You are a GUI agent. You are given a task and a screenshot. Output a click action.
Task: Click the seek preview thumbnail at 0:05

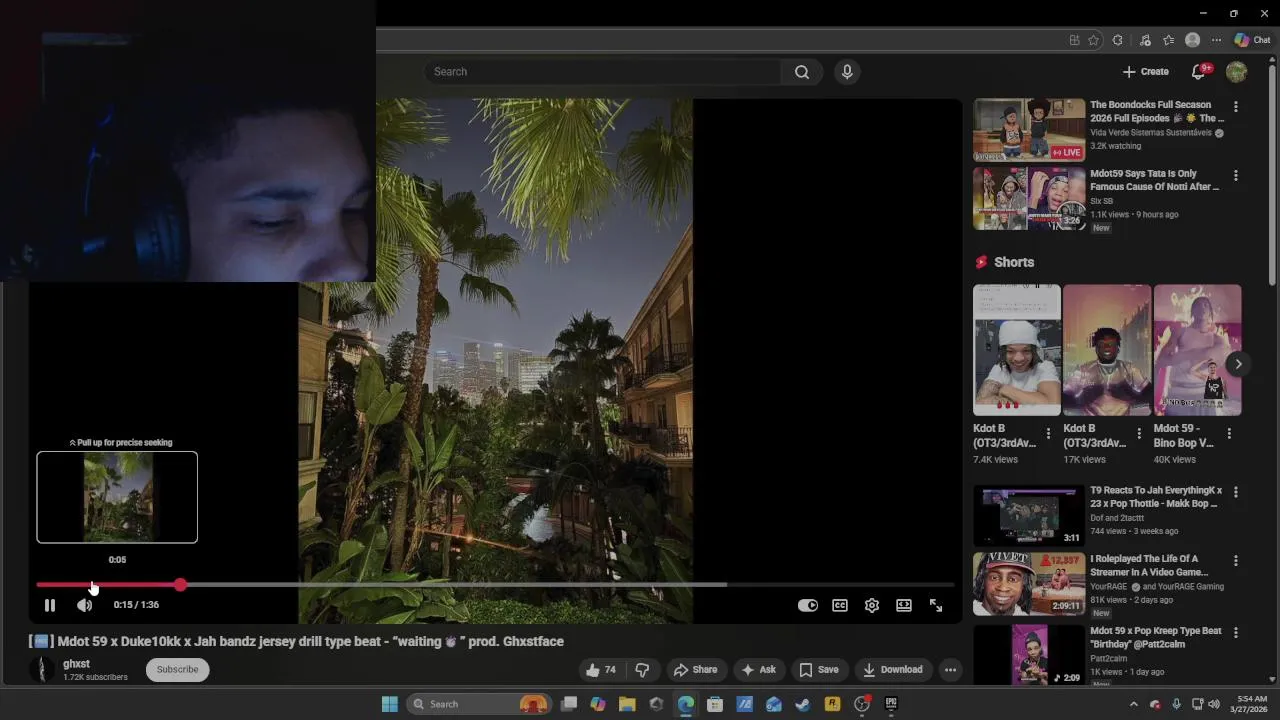[x=117, y=497]
